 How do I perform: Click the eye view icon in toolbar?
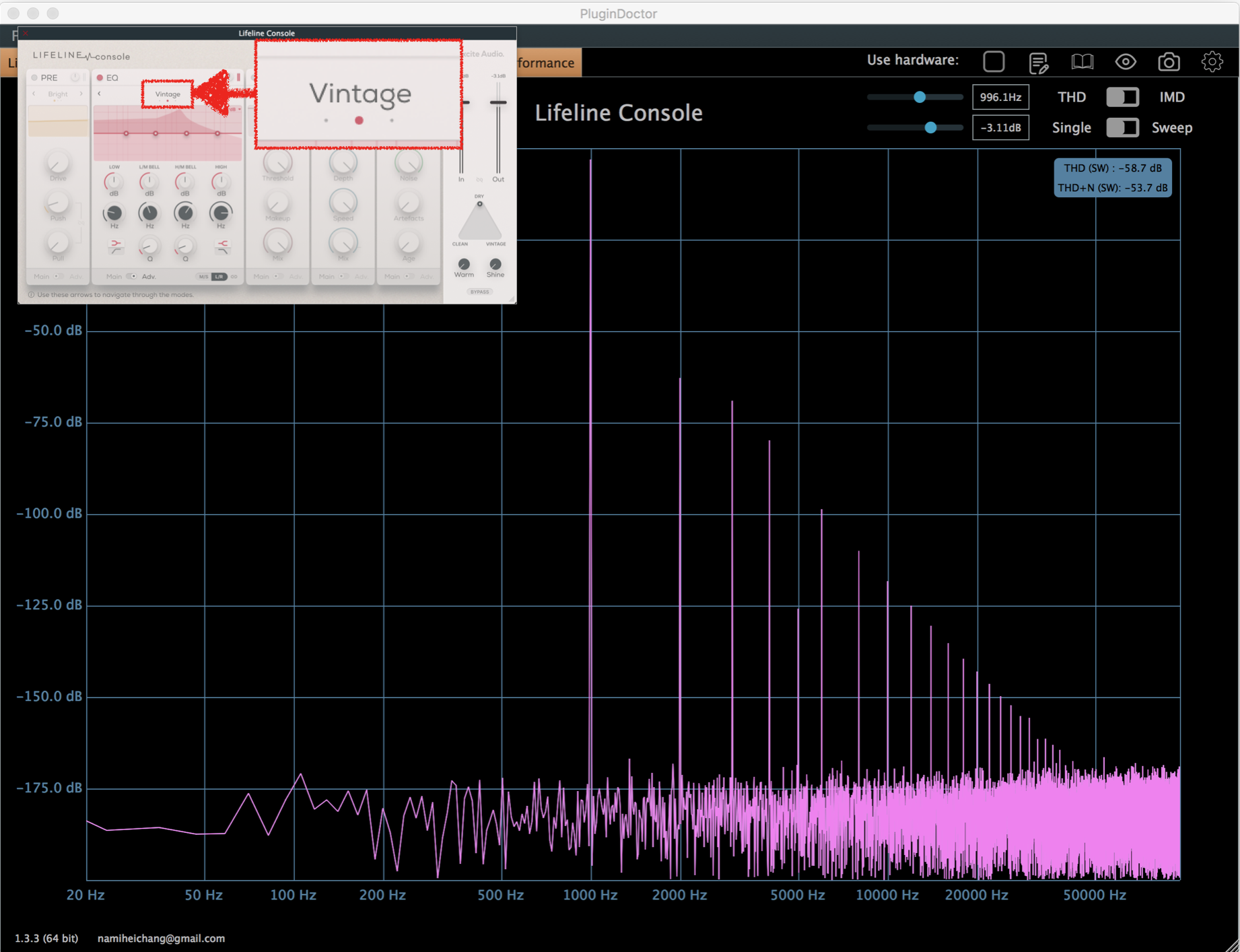click(1126, 62)
